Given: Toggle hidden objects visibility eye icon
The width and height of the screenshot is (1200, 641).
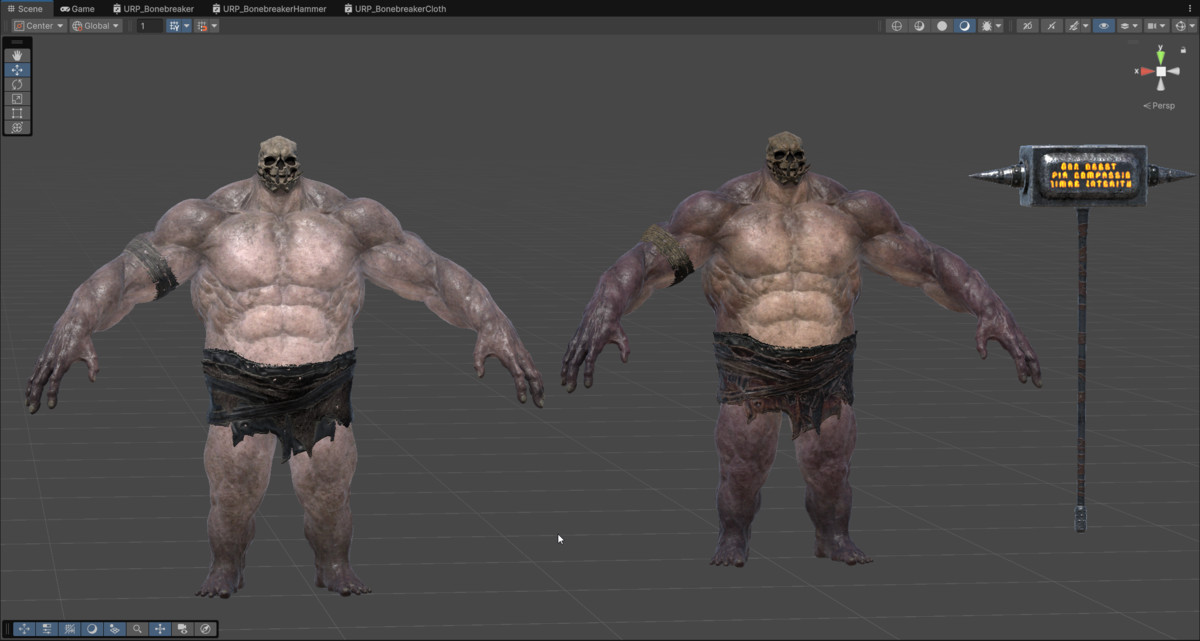Looking at the screenshot, I should coord(1104,26).
